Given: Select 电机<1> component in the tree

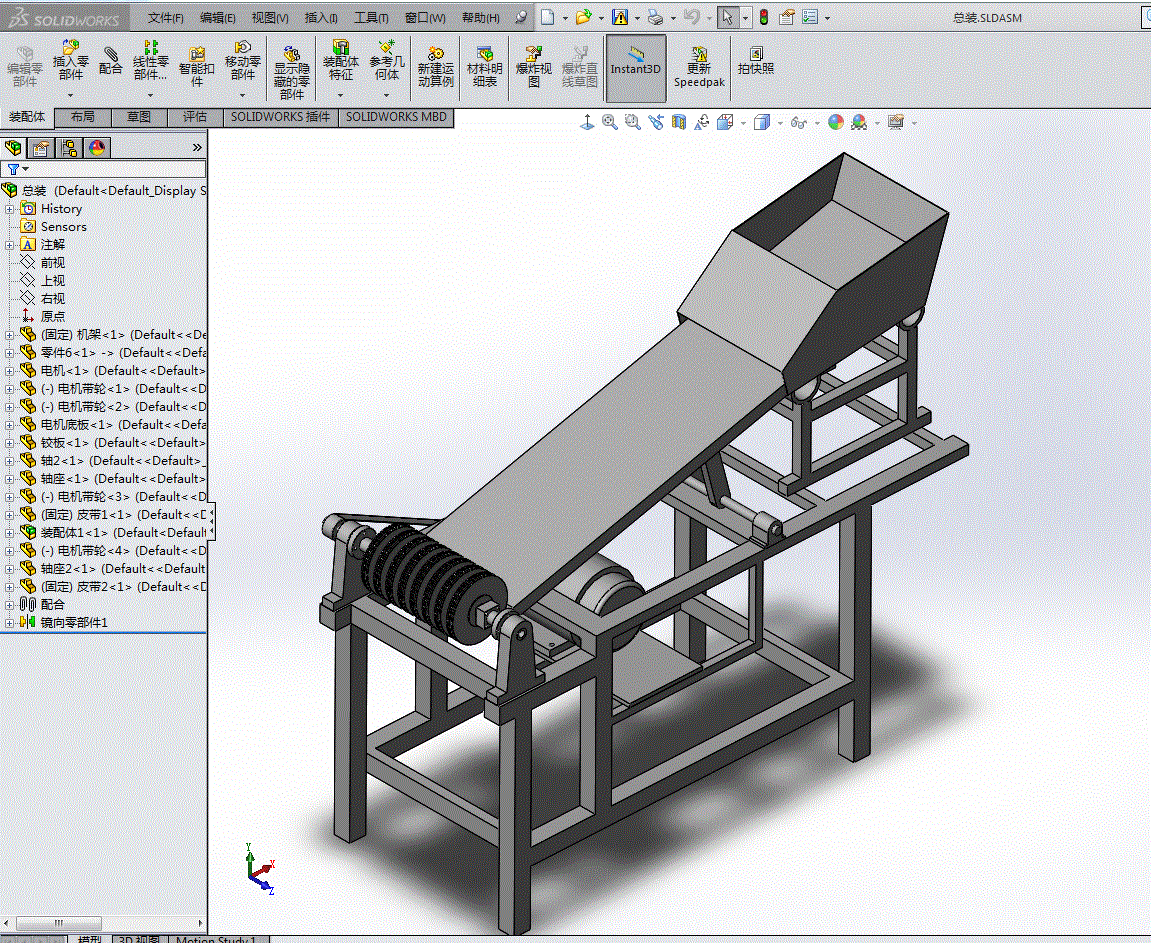Looking at the screenshot, I should (123, 371).
